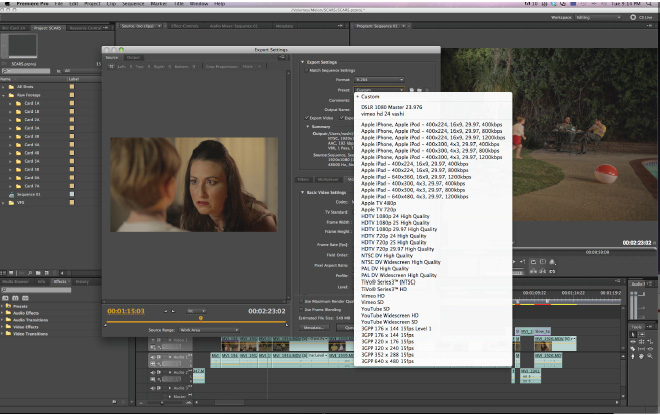Mute Audio 3 track speaker toggle
This screenshot has width=660, height=415.
tap(153, 388)
